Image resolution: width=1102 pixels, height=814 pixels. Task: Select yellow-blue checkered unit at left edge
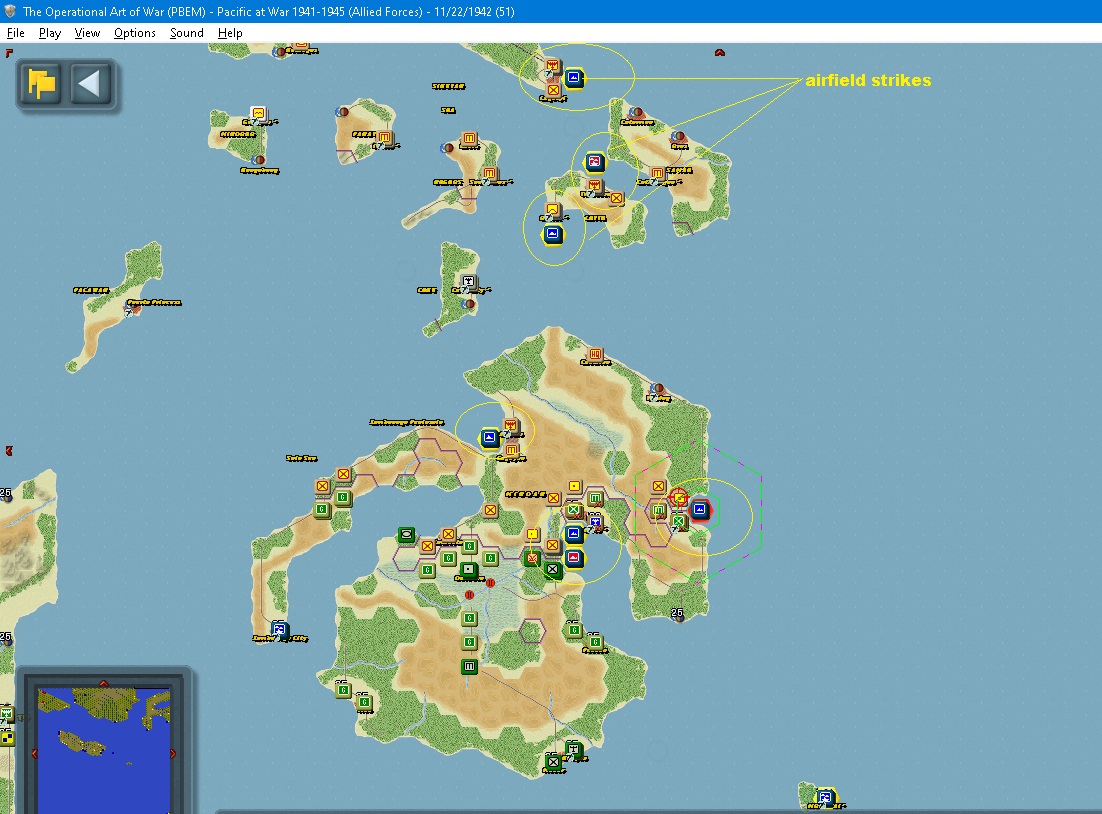point(6,737)
